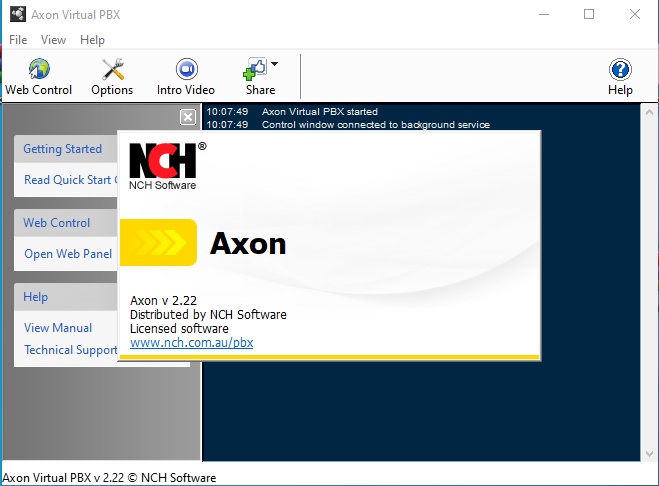Click the Help sidebar section header
659x486 pixels.
pos(66,297)
